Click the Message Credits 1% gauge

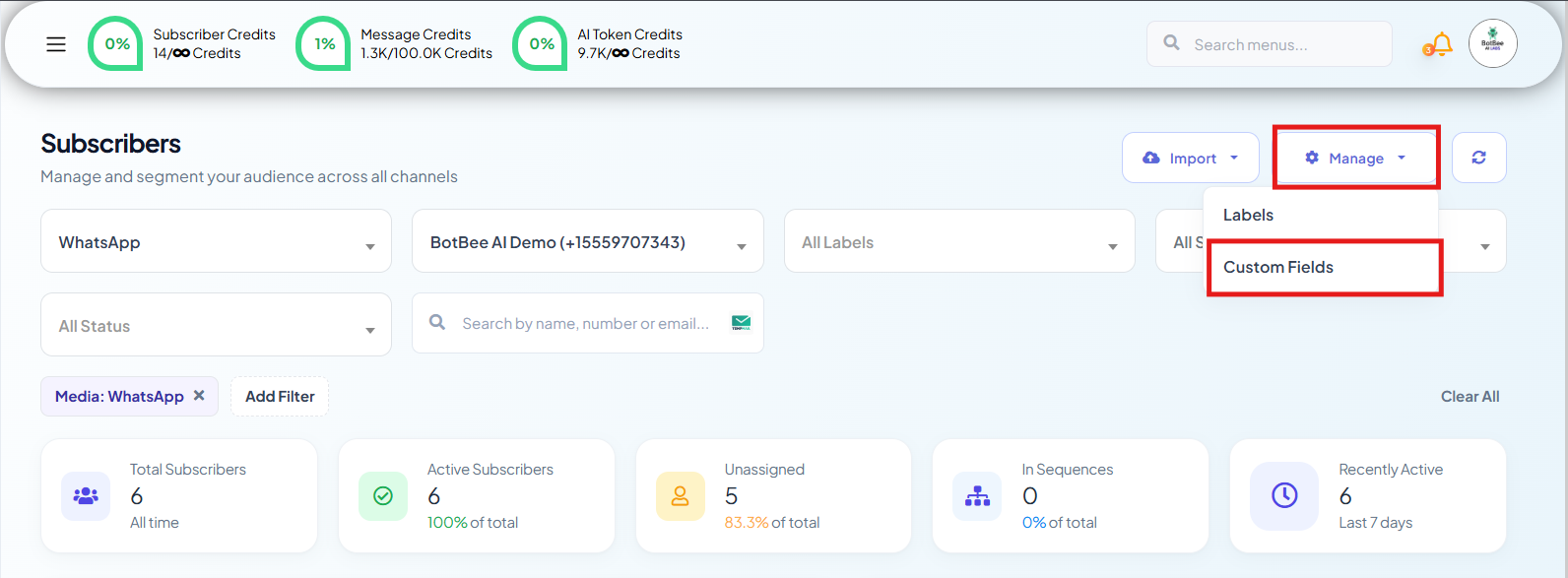(x=324, y=43)
